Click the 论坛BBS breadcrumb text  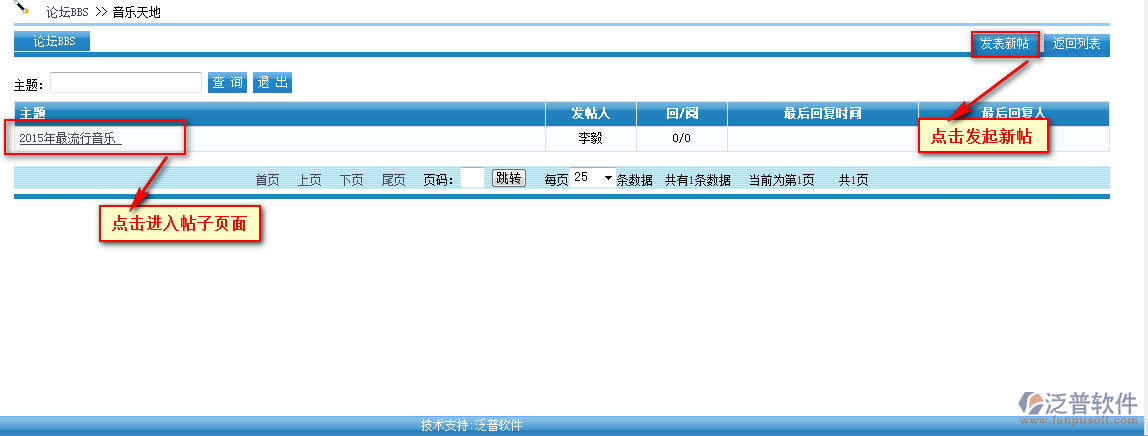tap(67, 12)
